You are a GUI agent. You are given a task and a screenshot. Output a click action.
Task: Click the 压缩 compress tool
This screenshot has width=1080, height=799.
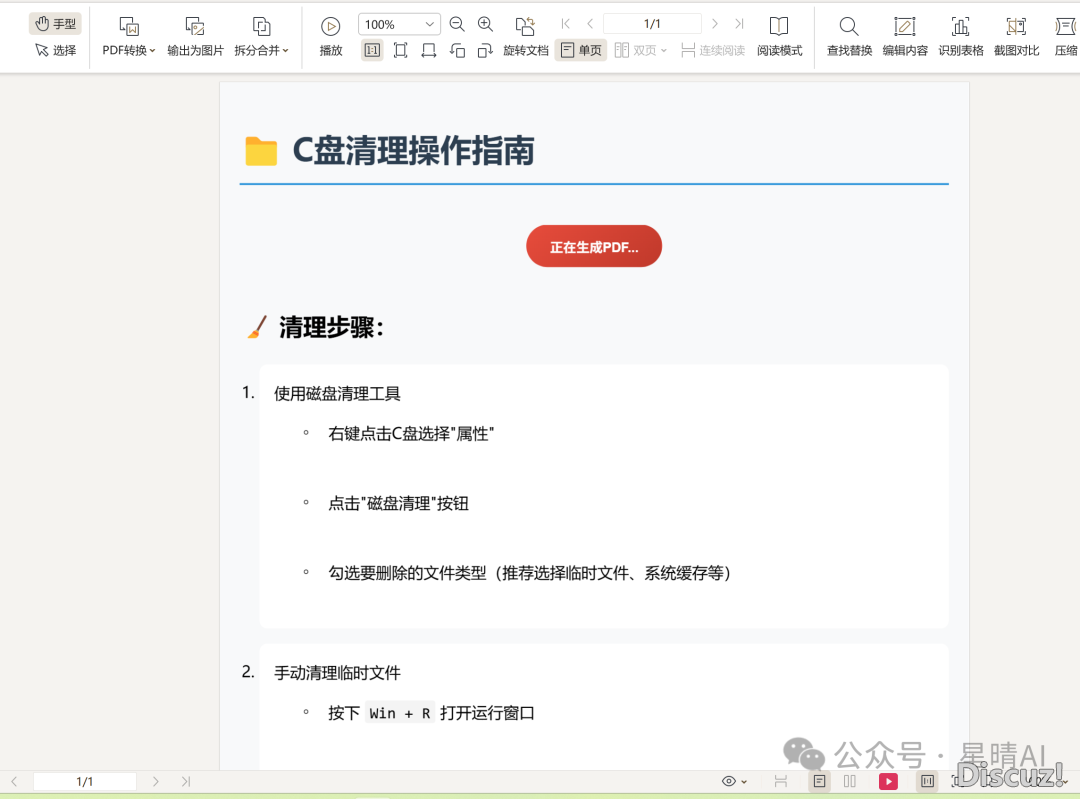1066,37
